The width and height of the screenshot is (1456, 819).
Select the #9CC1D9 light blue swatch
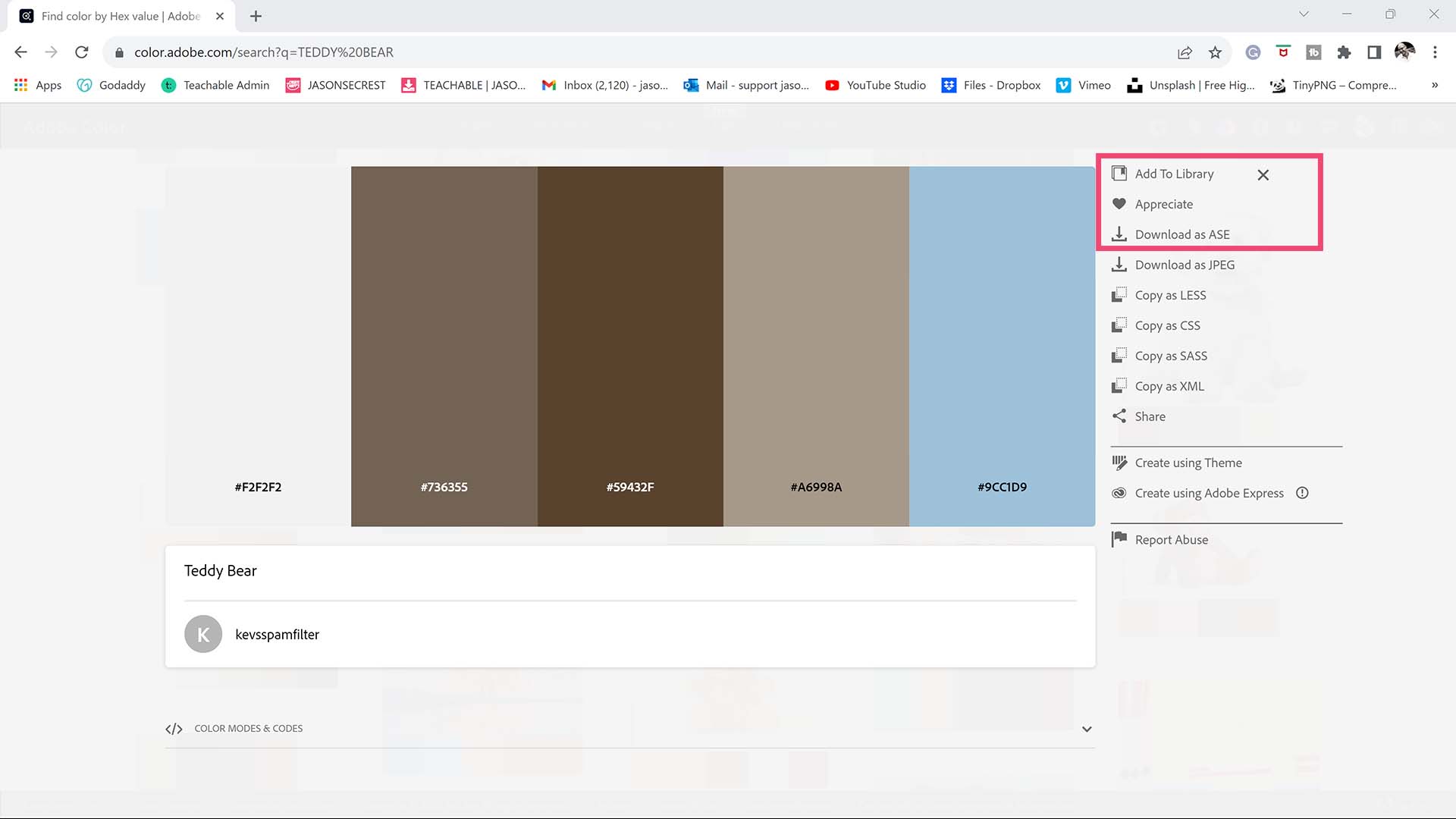[x=1002, y=346]
